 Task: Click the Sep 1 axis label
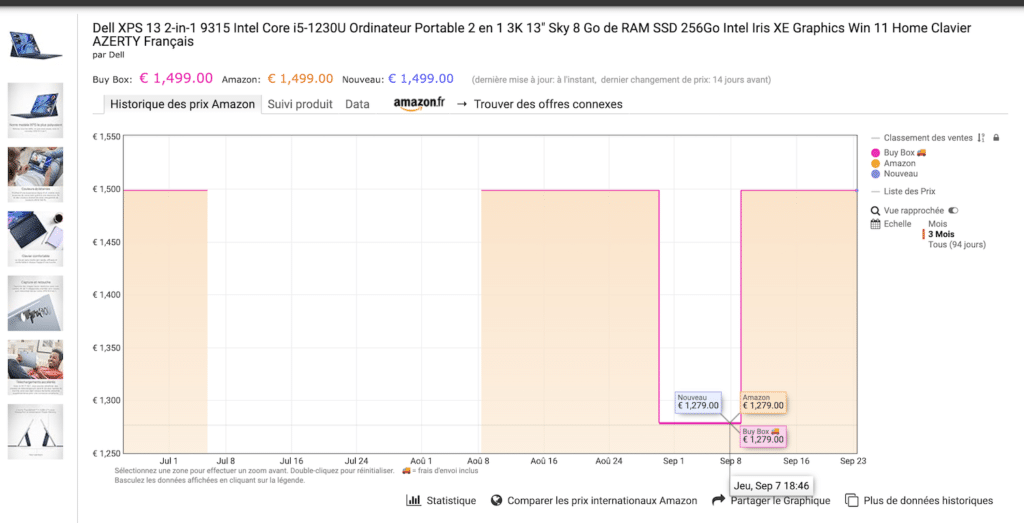tap(673, 461)
